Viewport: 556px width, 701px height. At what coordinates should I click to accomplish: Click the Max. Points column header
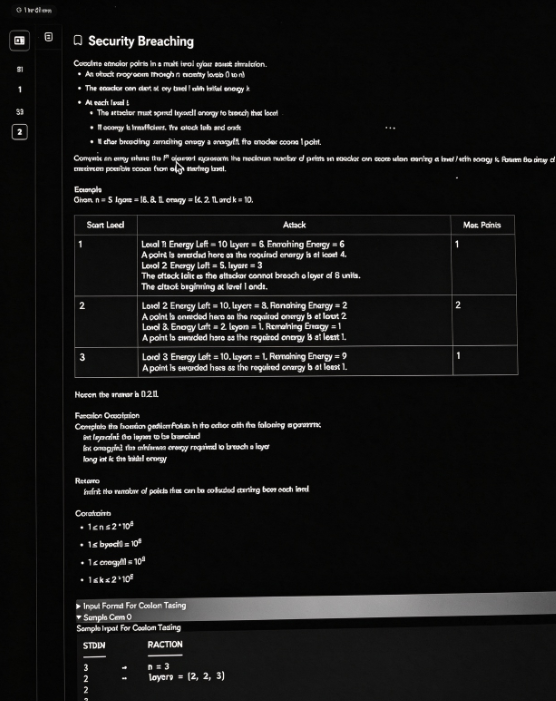click(482, 225)
